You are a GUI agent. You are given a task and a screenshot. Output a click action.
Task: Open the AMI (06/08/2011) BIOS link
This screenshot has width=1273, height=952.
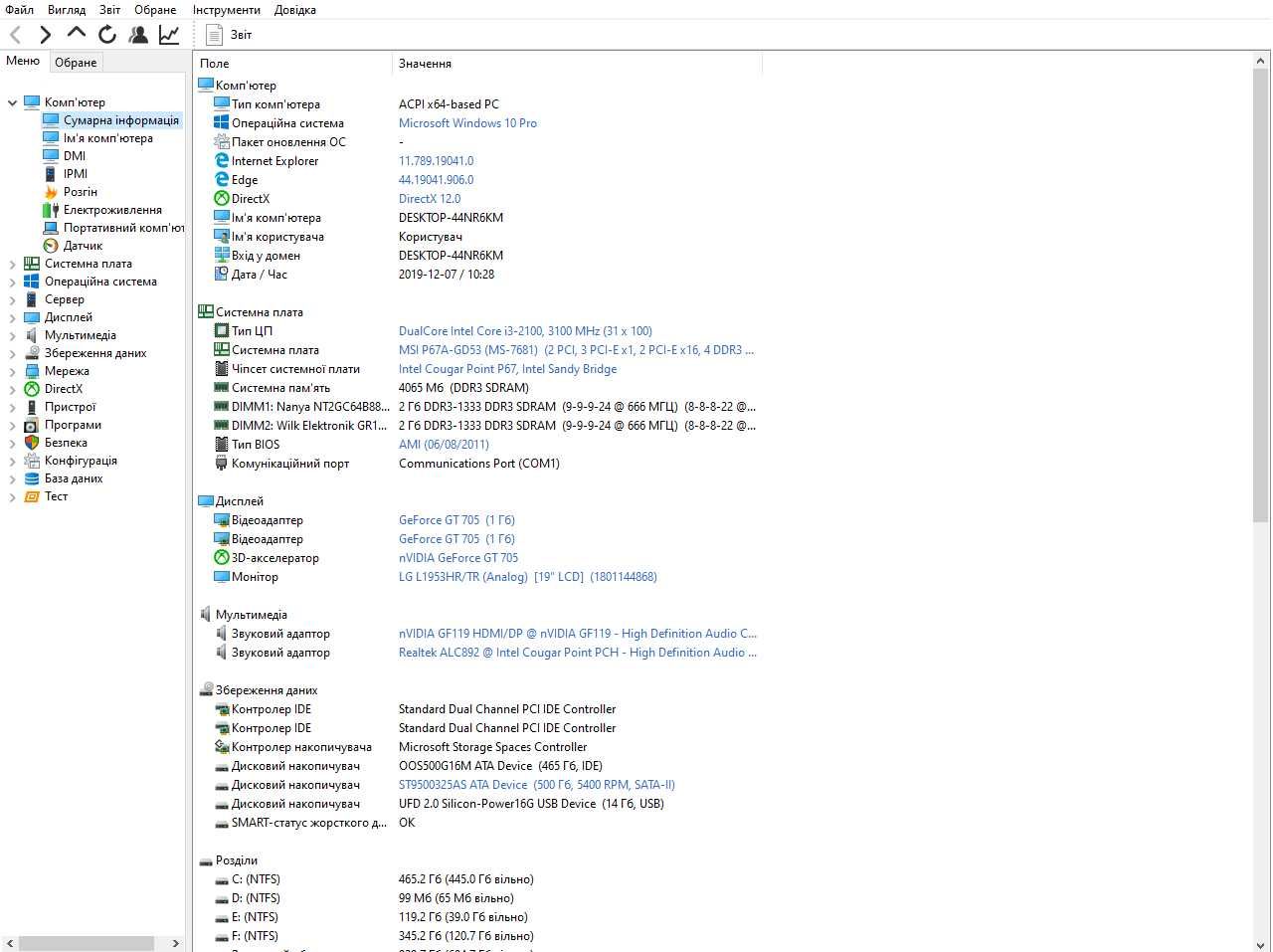click(444, 445)
